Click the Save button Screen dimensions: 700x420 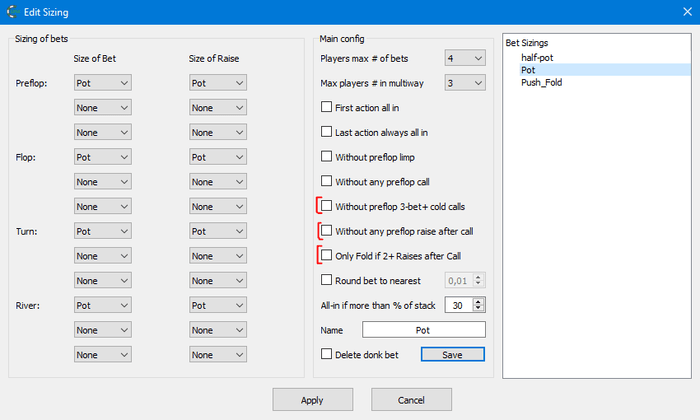[453, 354]
